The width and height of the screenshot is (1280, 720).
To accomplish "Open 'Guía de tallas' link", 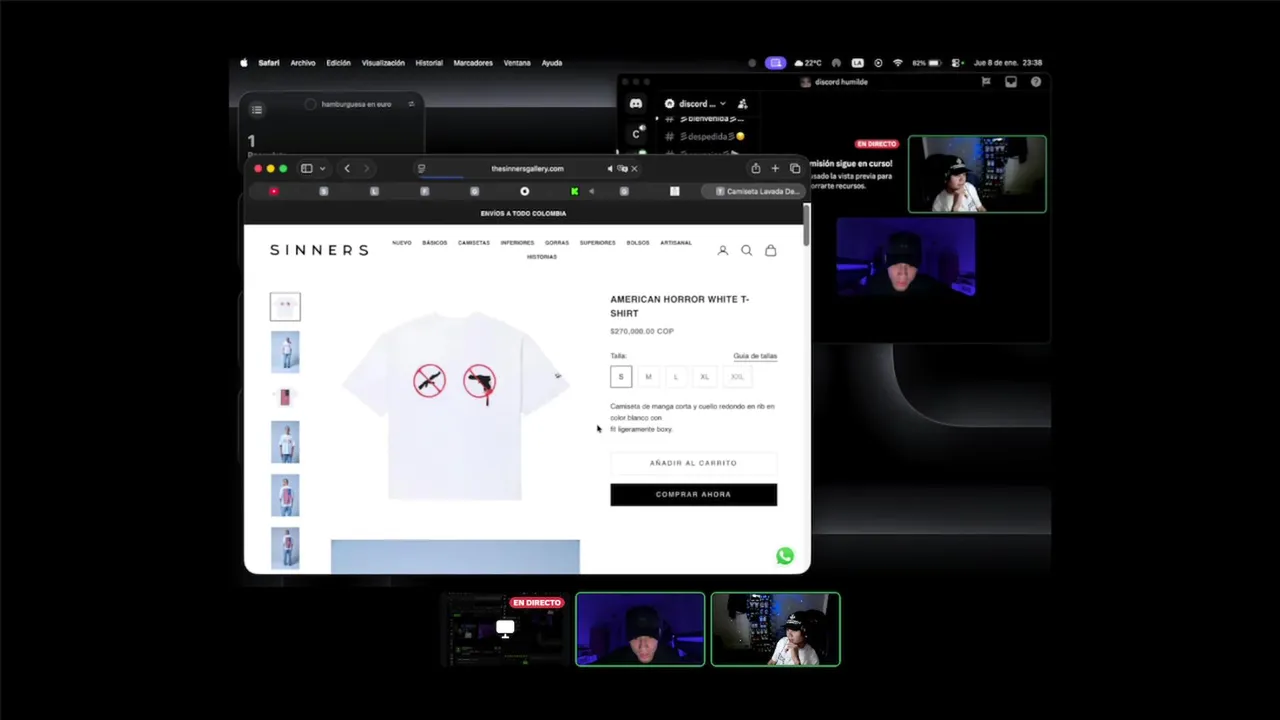I will click(755, 356).
